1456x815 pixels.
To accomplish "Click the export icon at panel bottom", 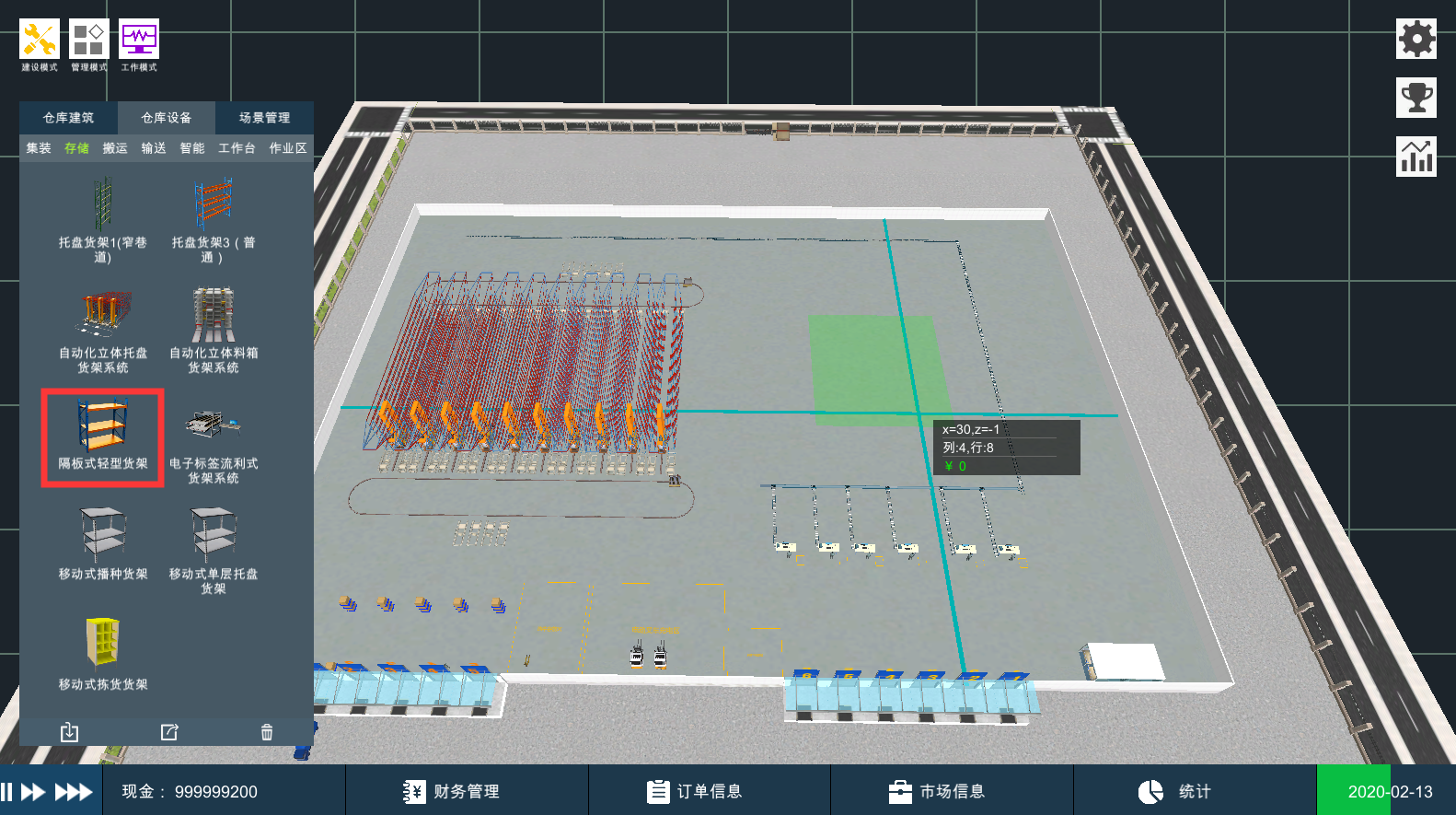I will coord(169,732).
